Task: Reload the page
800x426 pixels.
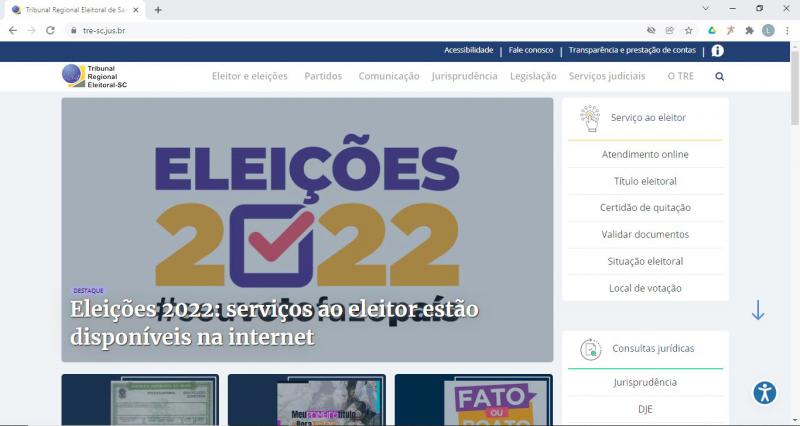Action: click(50, 31)
